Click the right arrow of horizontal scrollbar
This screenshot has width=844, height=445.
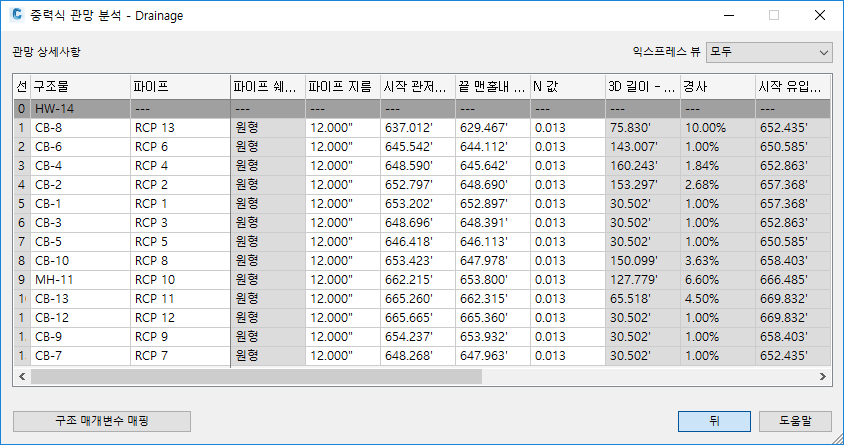(x=822, y=377)
